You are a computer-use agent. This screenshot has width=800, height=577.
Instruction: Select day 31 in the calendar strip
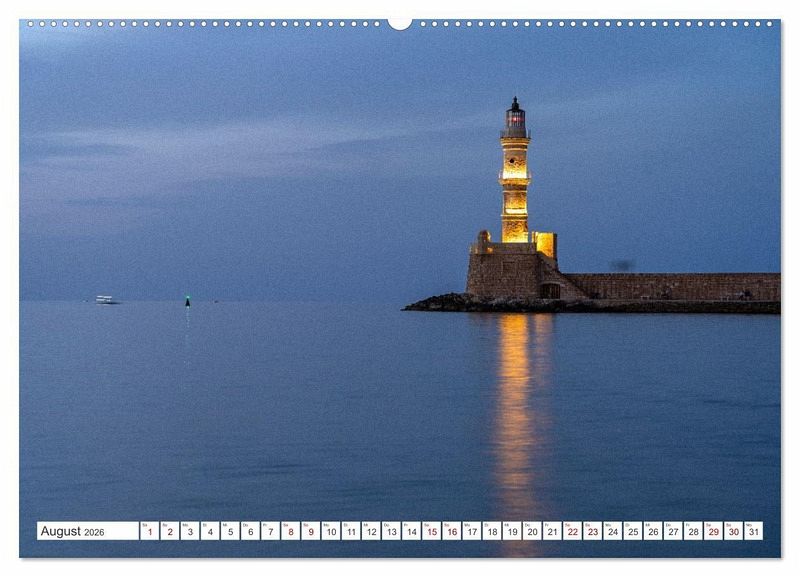click(x=754, y=531)
